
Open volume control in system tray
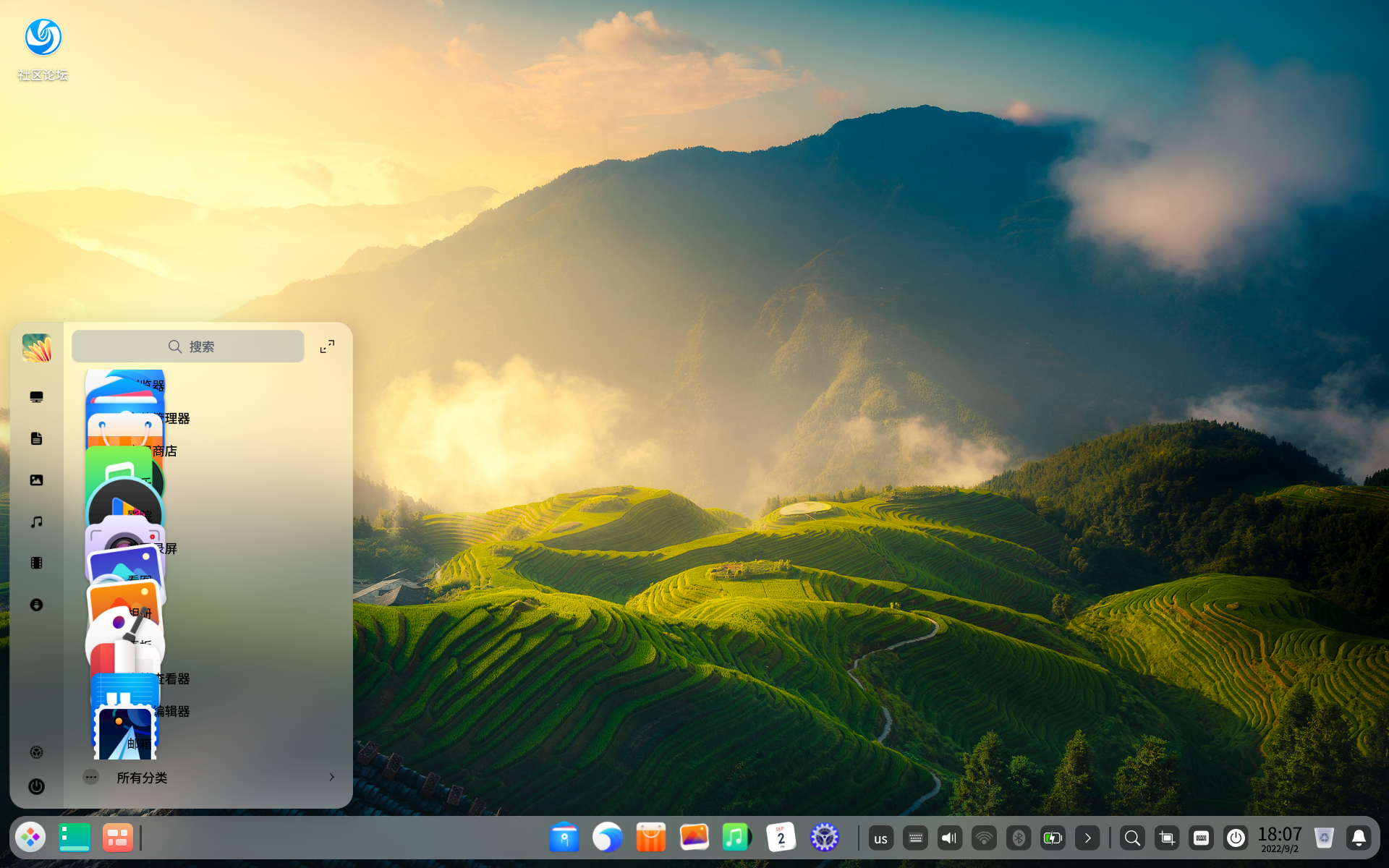[x=949, y=838]
